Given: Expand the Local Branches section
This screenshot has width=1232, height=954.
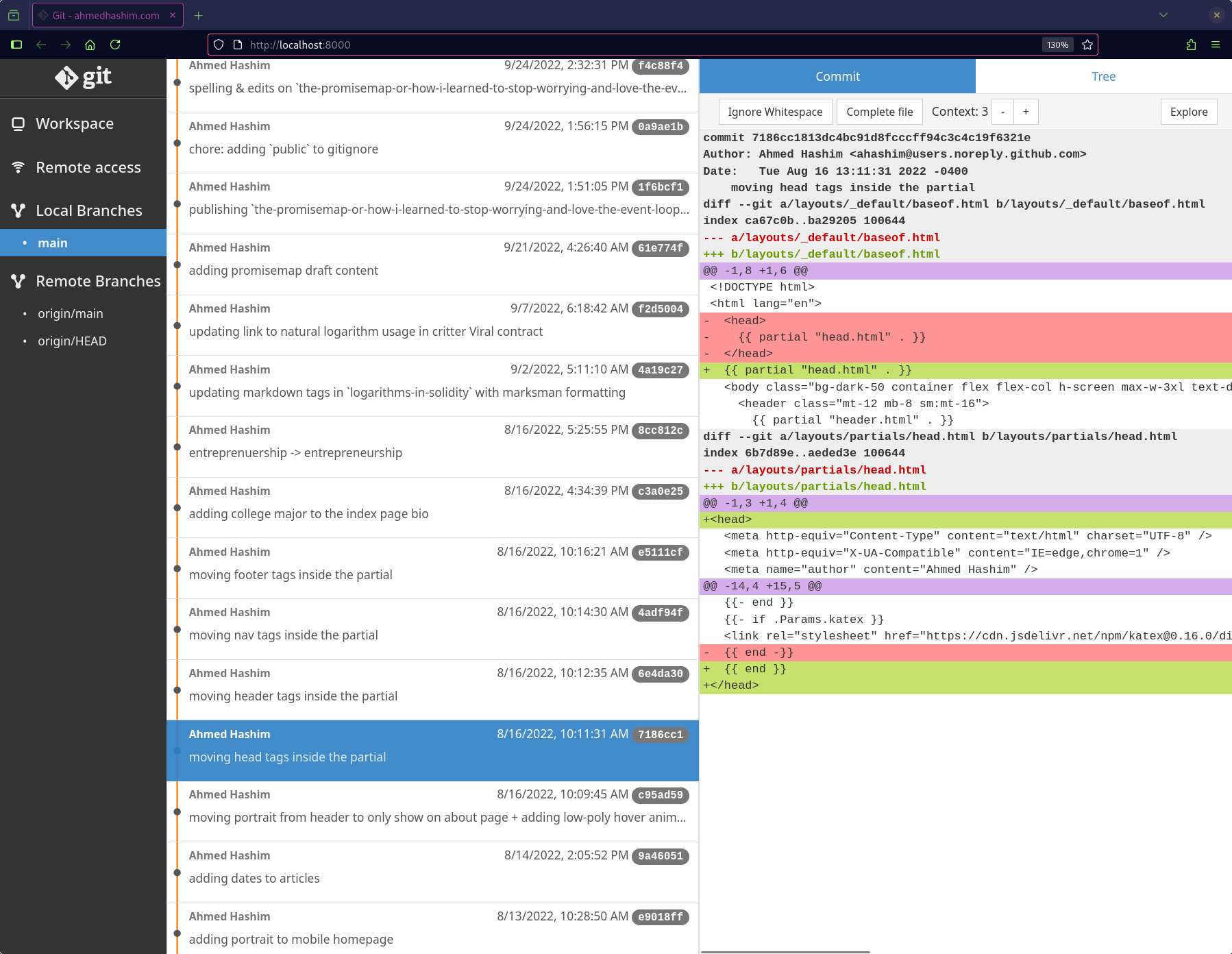Looking at the screenshot, I should click(x=88, y=211).
